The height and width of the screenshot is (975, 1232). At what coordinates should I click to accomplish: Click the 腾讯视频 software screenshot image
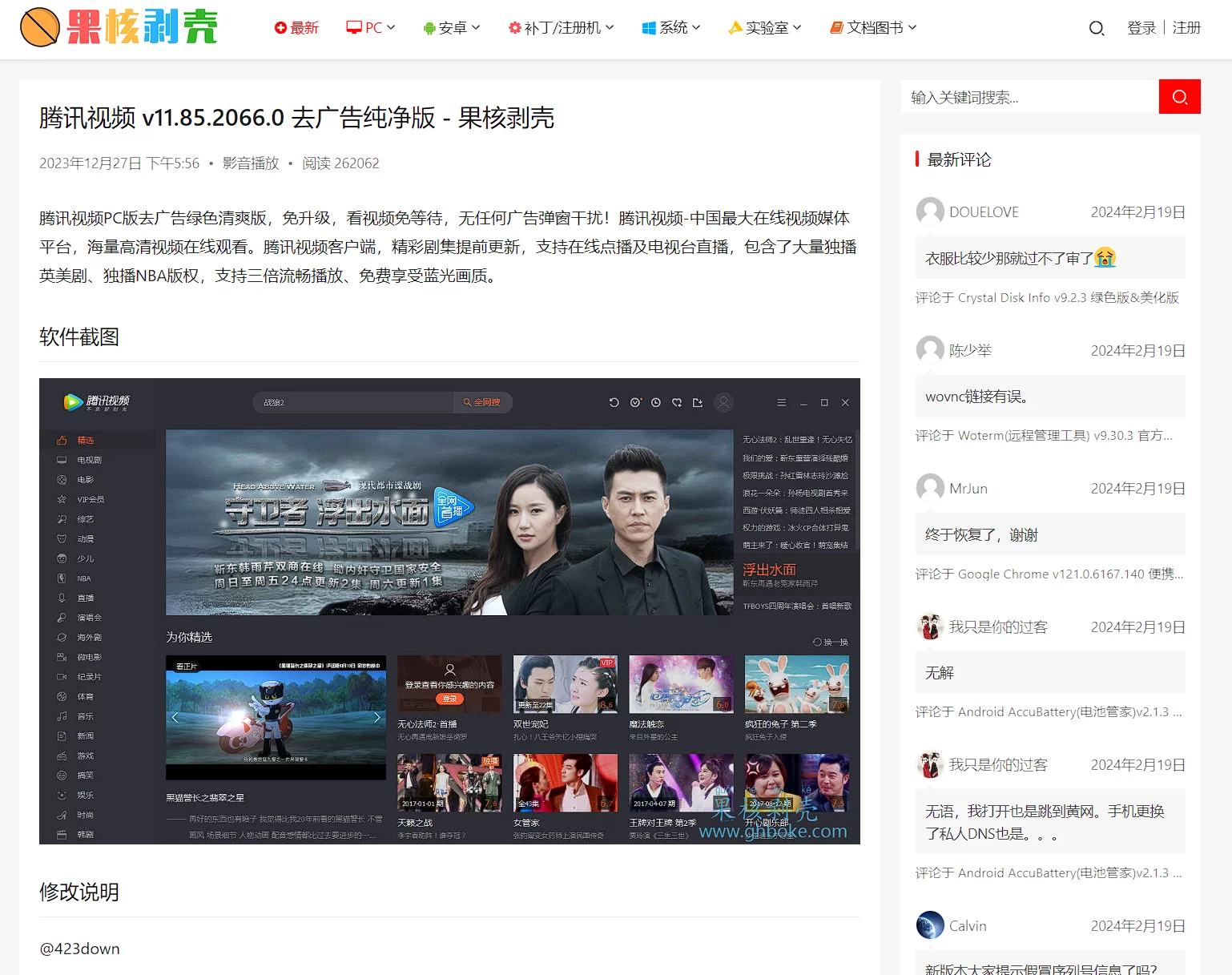(x=449, y=610)
